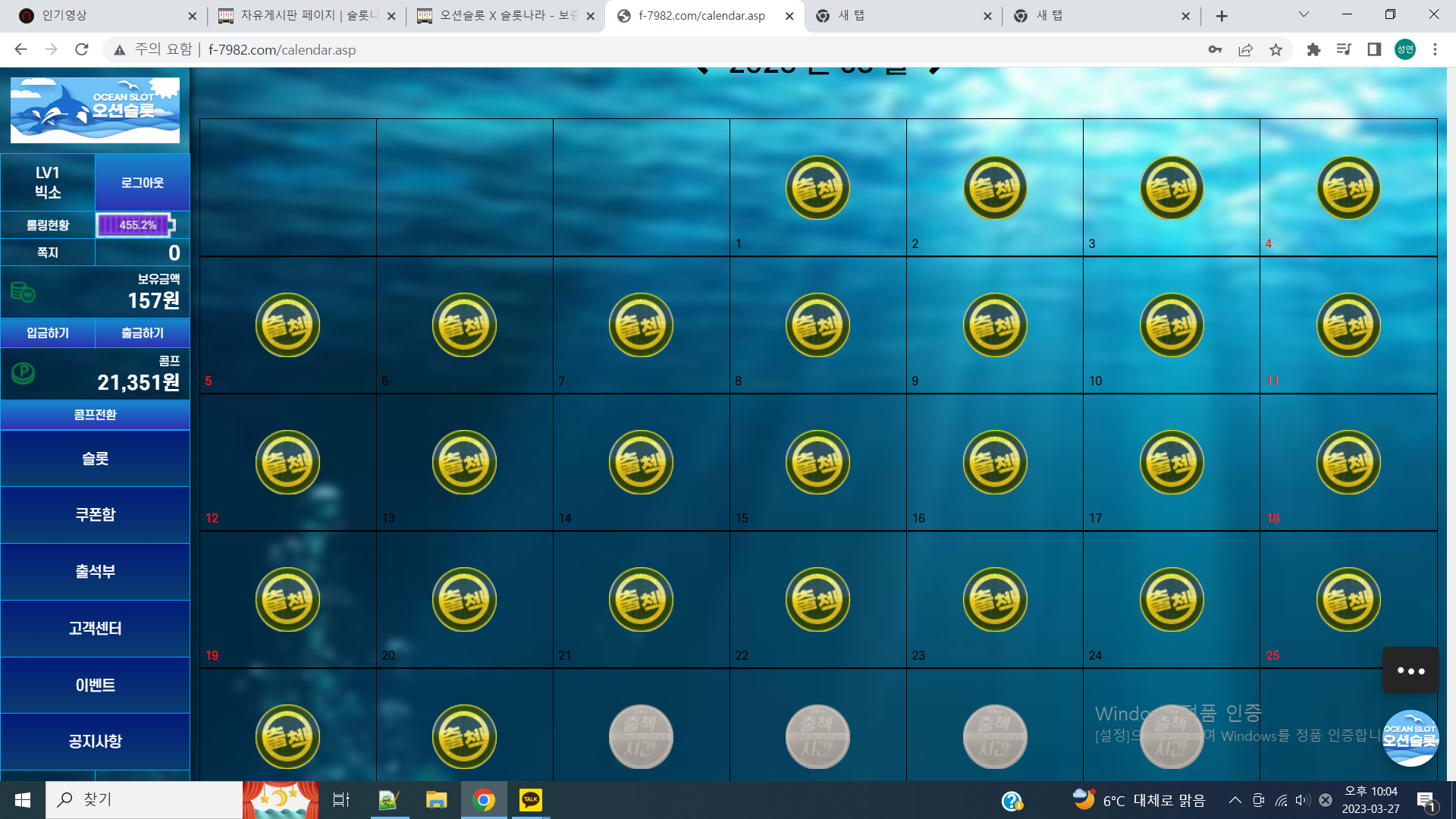Click the 보유금액 157원 balance
The height and width of the screenshot is (819, 1456).
(x=153, y=300)
